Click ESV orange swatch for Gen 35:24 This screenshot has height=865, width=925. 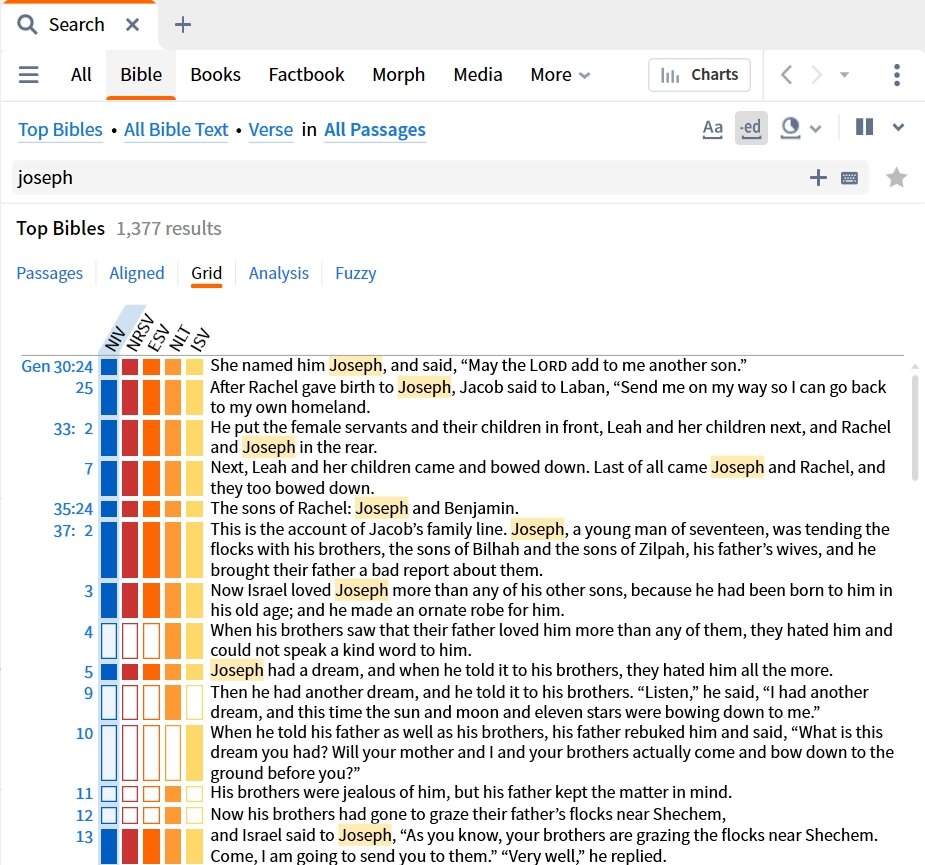pos(152,508)
